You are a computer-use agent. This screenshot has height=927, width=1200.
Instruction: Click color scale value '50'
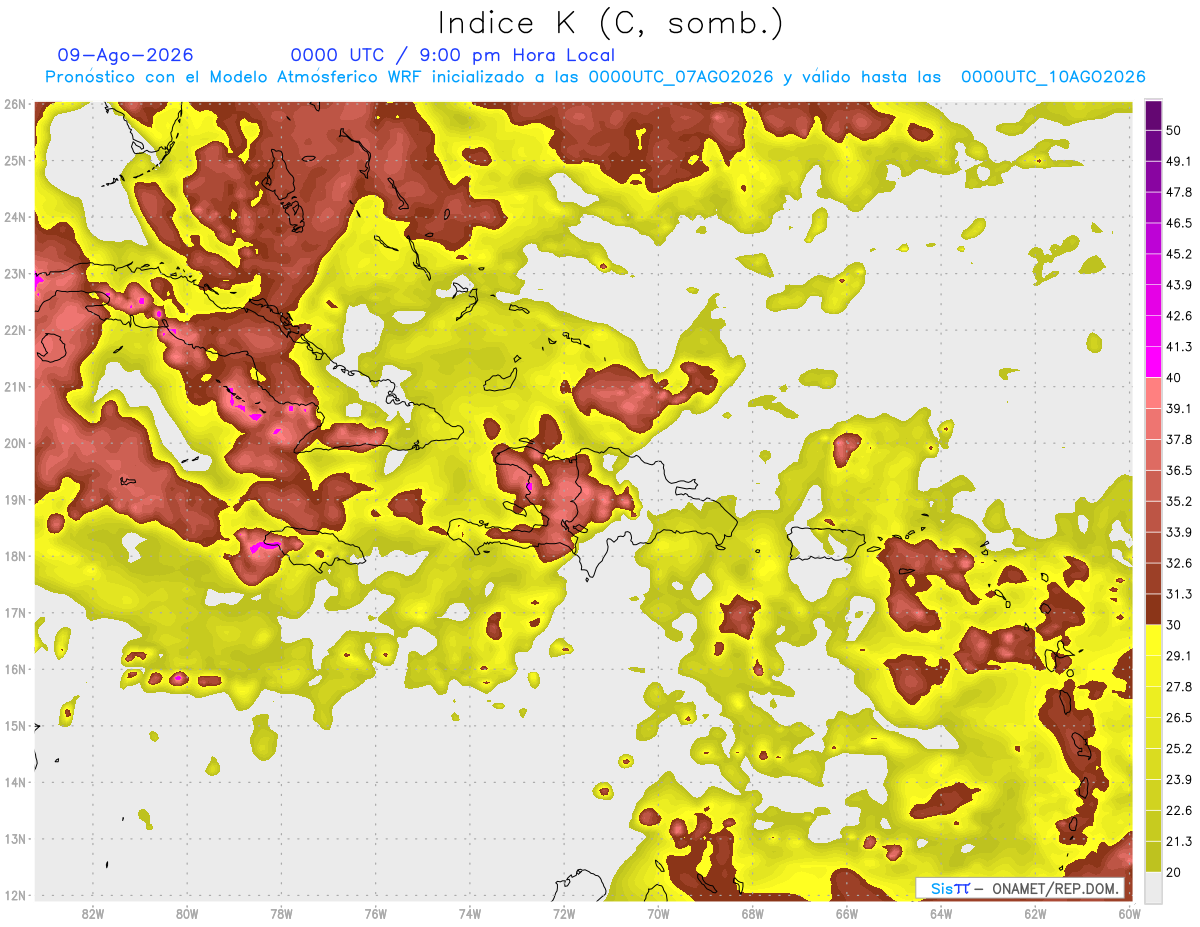[1176, 130]
